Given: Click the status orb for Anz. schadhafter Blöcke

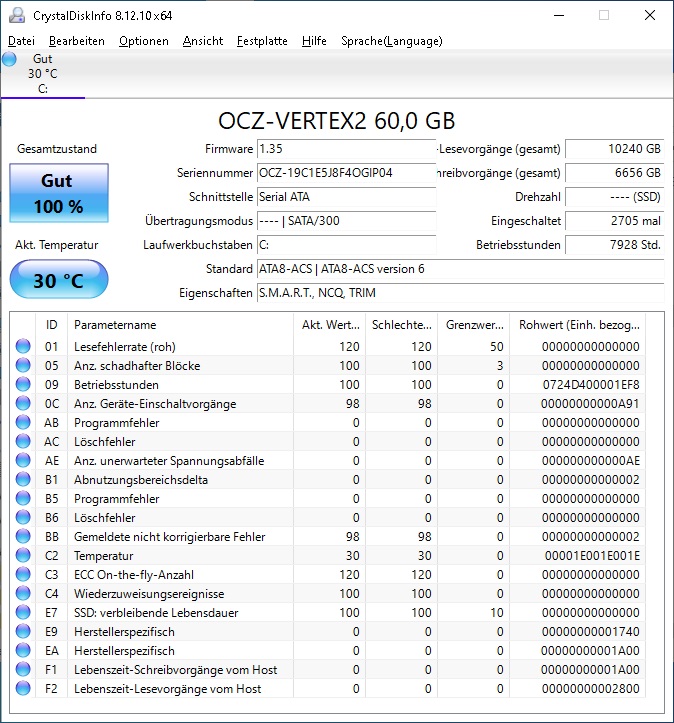Looking at the screenshot, I should click(x=23, y=365).
